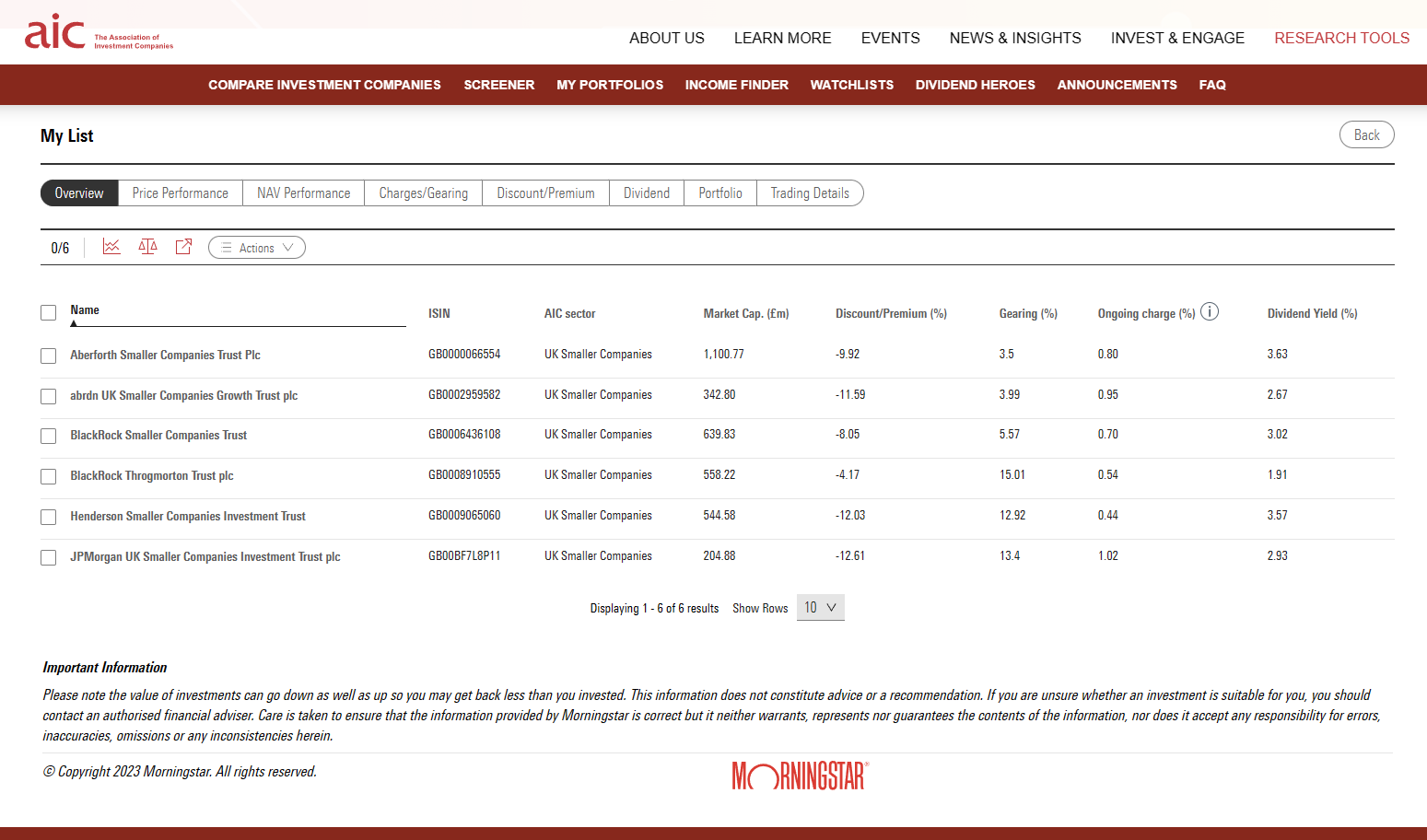Toggle the select-all checkbox beside Name
This screenshot has height=840, width=1427.
[x=49, y=313]
